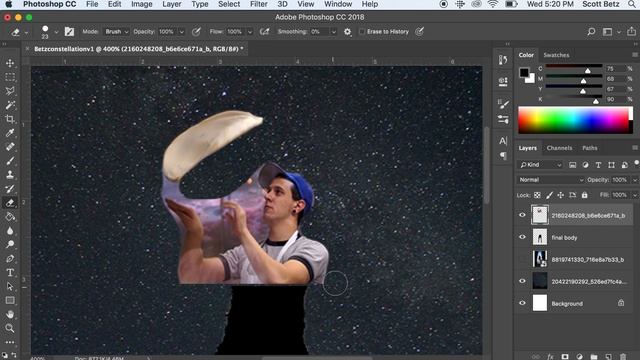
Task: Select the Move tool
Action: click(x=10, y=63)
